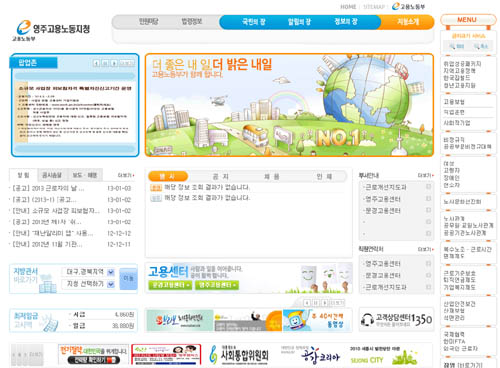Click the green 영주고용센터 button
Viewport: 500px width, 368px height.
[x=217, y=285]
